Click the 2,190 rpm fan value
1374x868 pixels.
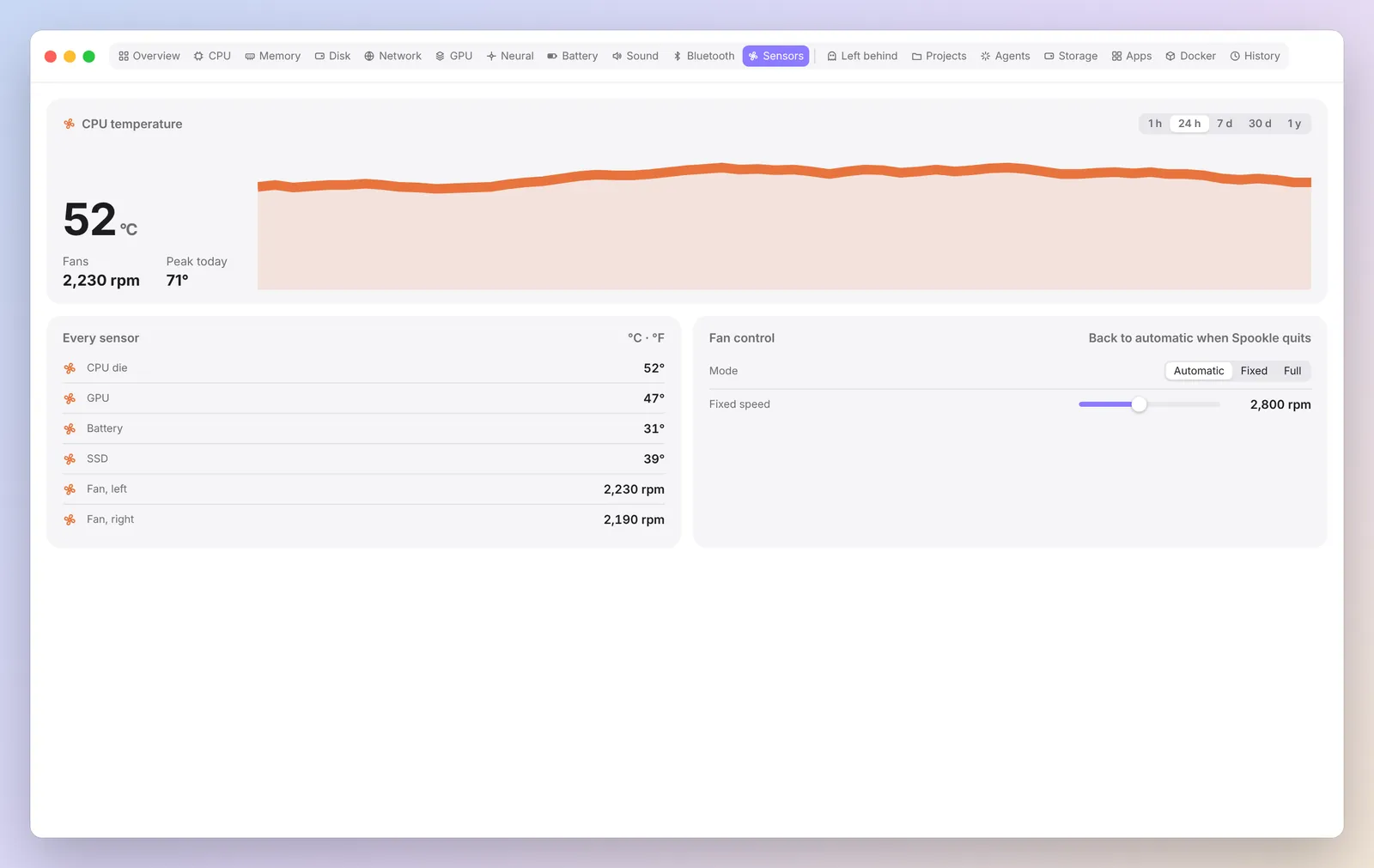click(634, 519)
